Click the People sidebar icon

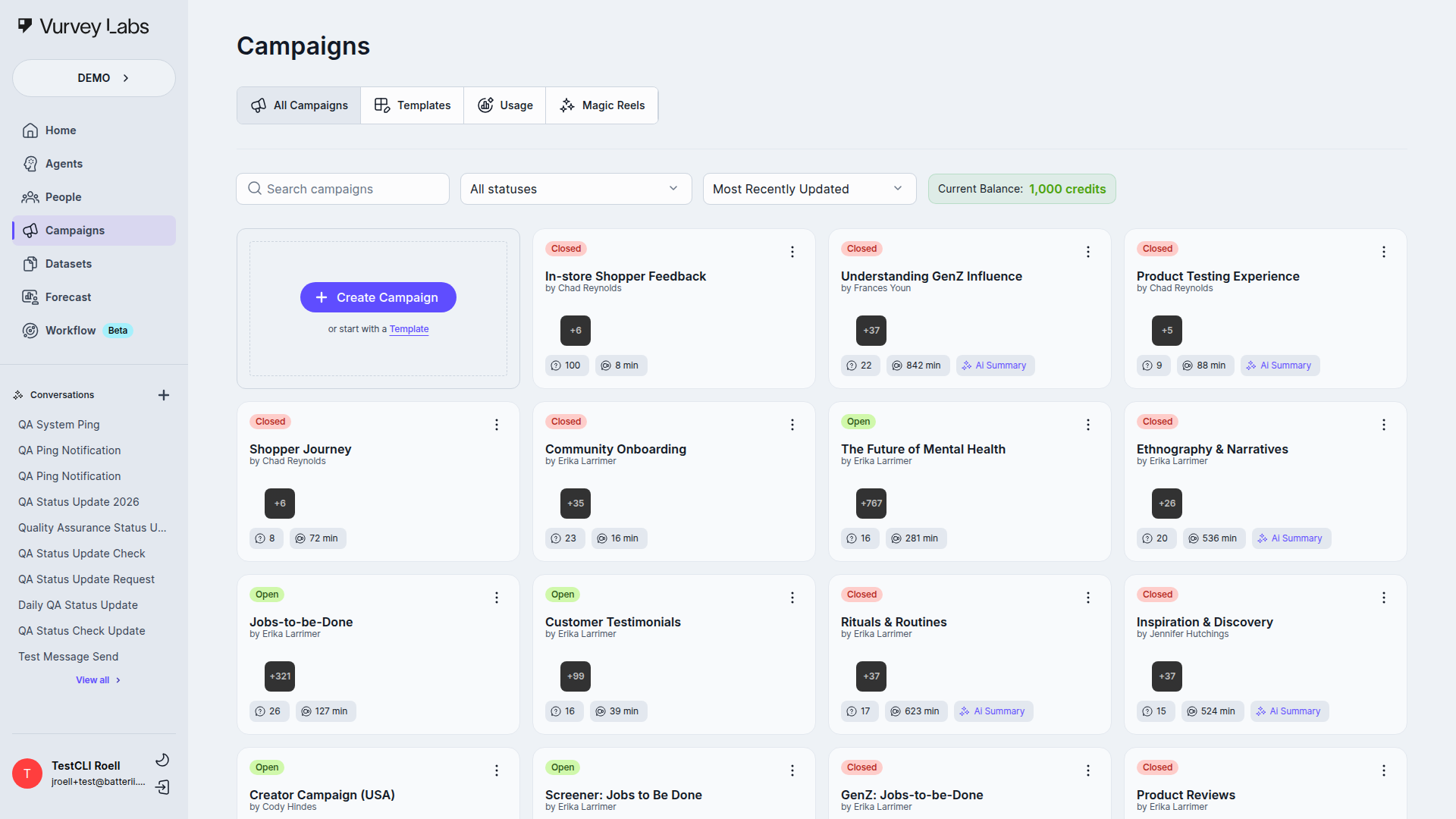(x=30, y=197)
